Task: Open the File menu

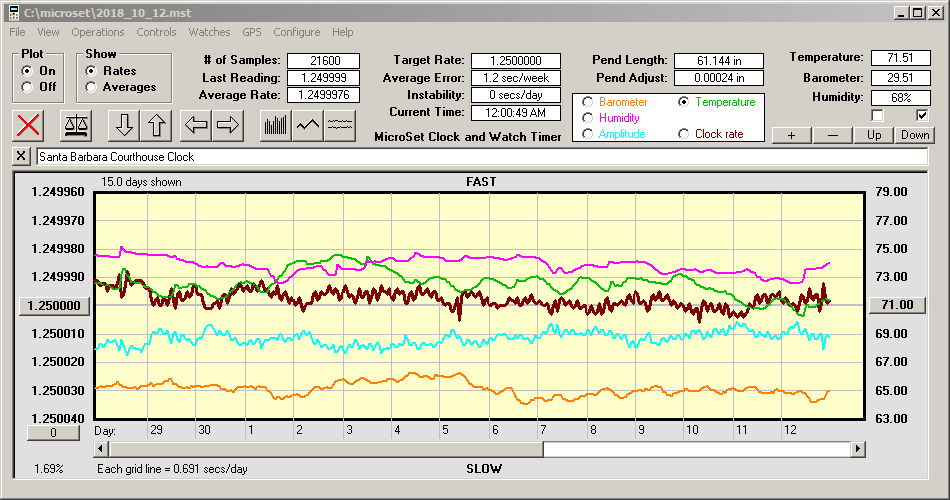Action: click(17, 32)
